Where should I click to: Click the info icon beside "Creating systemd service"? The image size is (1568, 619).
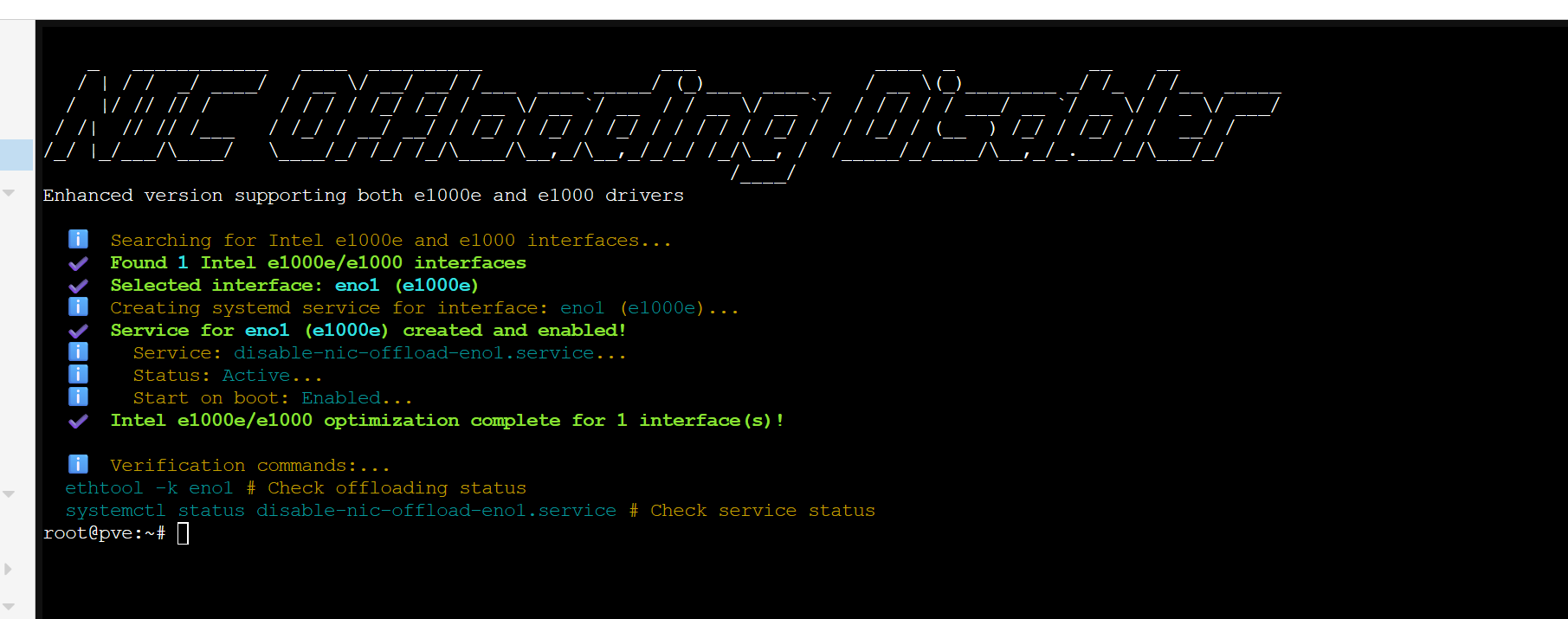(78, 307)
